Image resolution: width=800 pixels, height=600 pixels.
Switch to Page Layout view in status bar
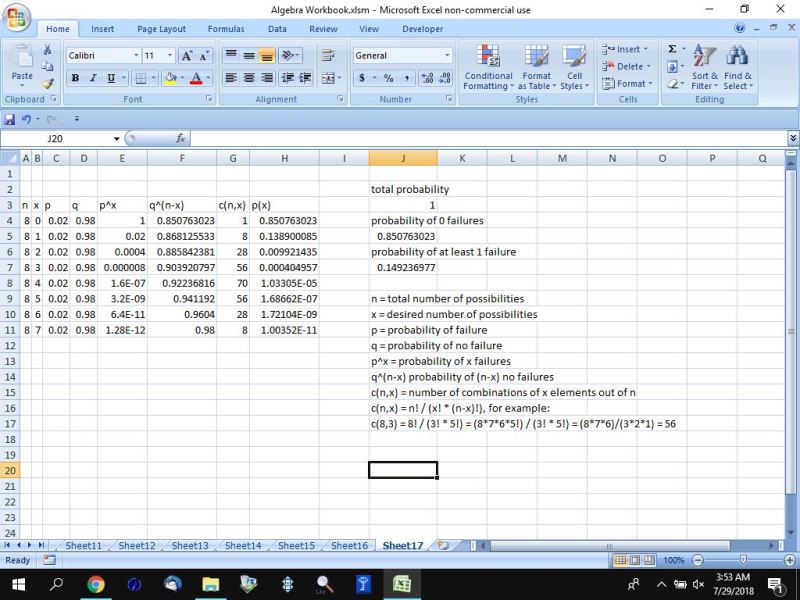[635, 560]
